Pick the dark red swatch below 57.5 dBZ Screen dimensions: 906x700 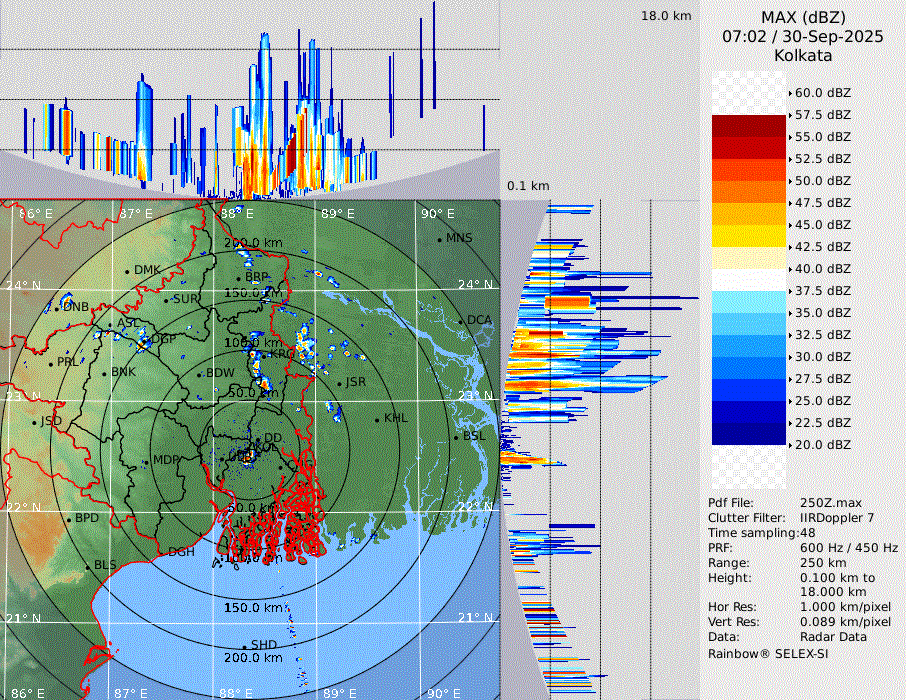749,126
